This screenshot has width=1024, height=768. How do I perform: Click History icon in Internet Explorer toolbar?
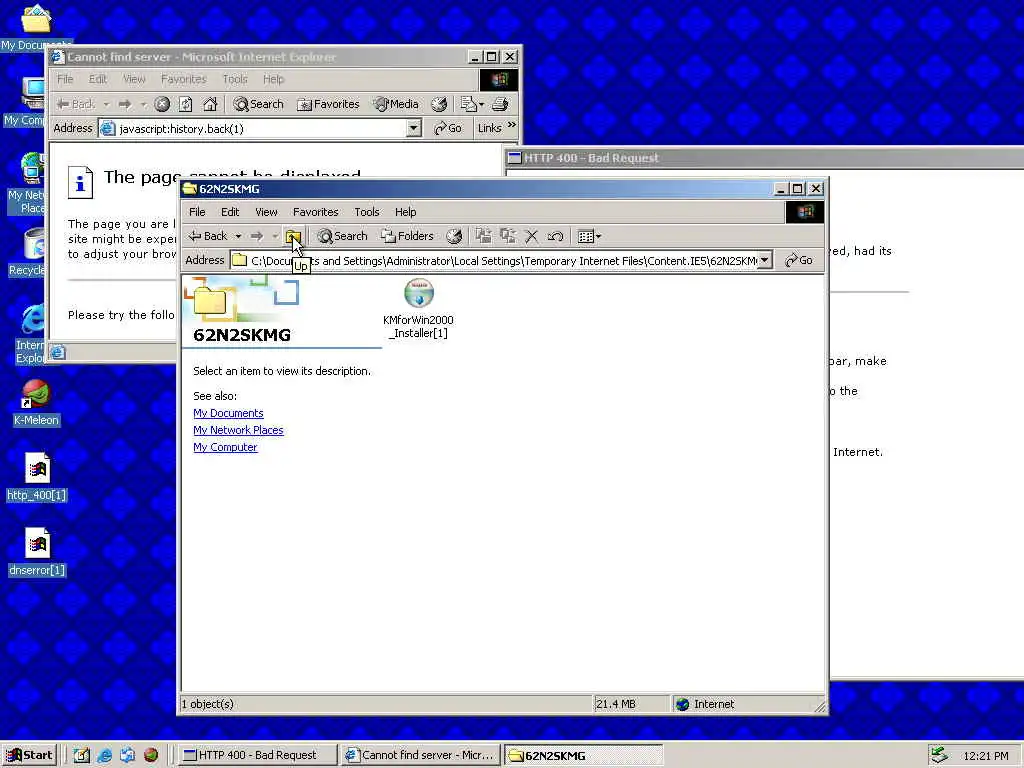(439, 104)
